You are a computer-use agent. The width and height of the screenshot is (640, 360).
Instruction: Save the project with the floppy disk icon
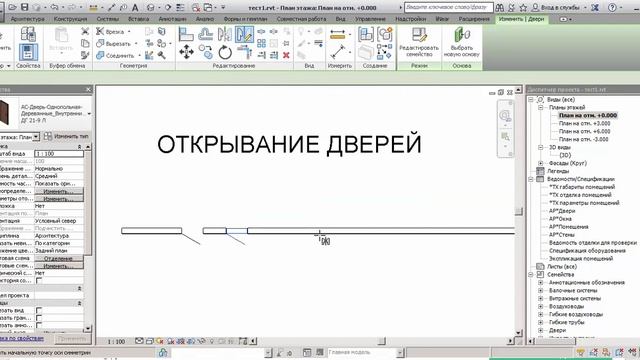tap(24, 7)
